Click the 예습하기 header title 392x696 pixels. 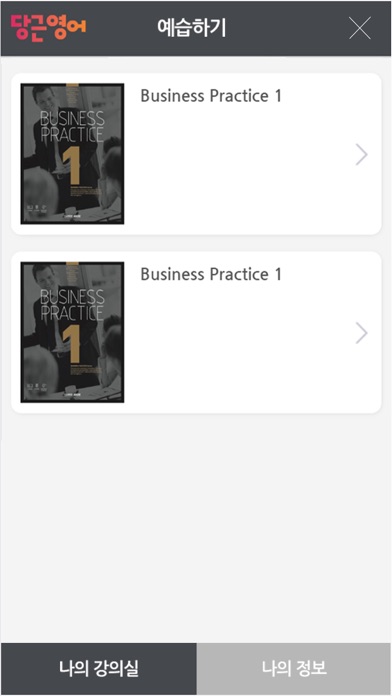click(192, 28)
